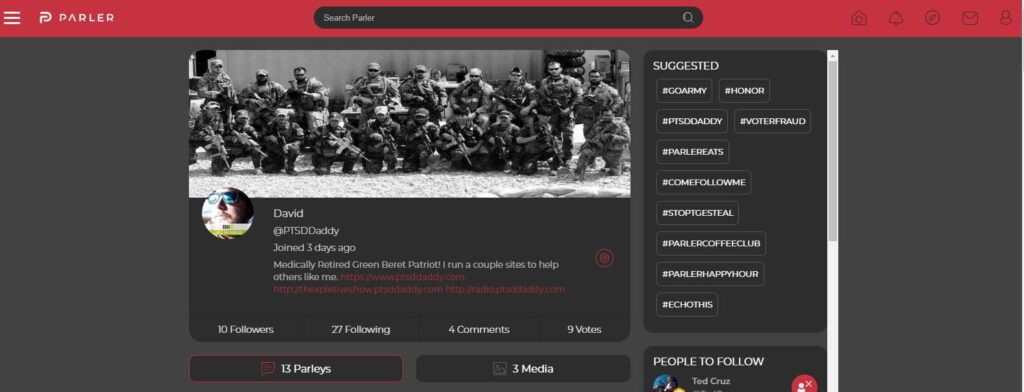Go to the home feed icon

(x=859, y=18)
